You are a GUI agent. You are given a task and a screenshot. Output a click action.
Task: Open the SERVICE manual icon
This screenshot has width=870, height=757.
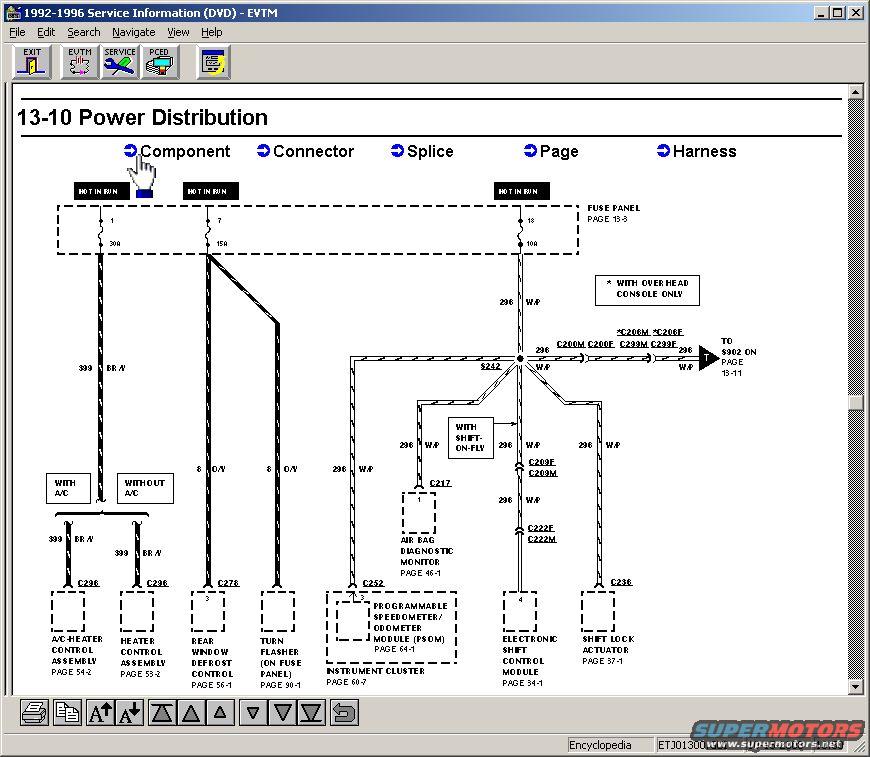coord(120,62)
